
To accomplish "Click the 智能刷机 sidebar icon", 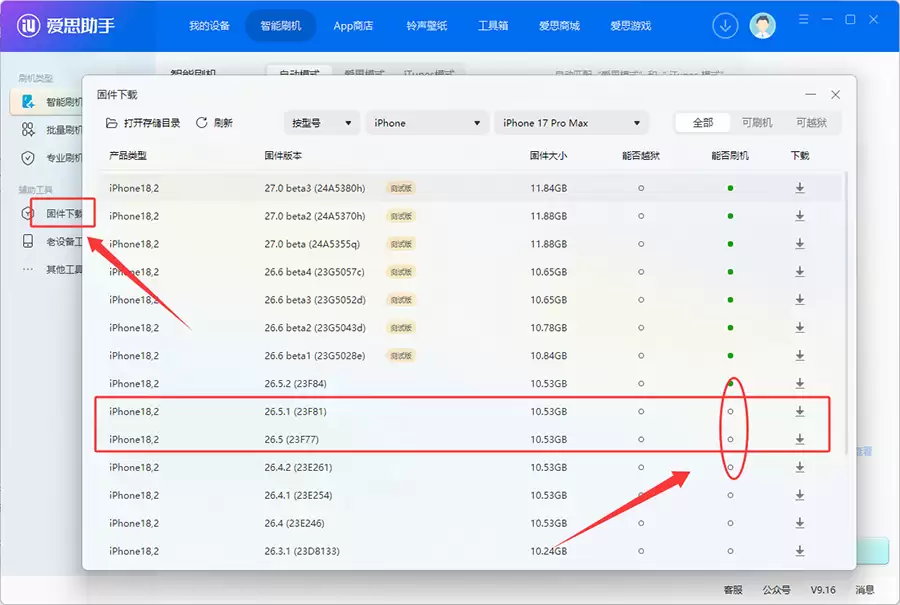I will (28, 102).
